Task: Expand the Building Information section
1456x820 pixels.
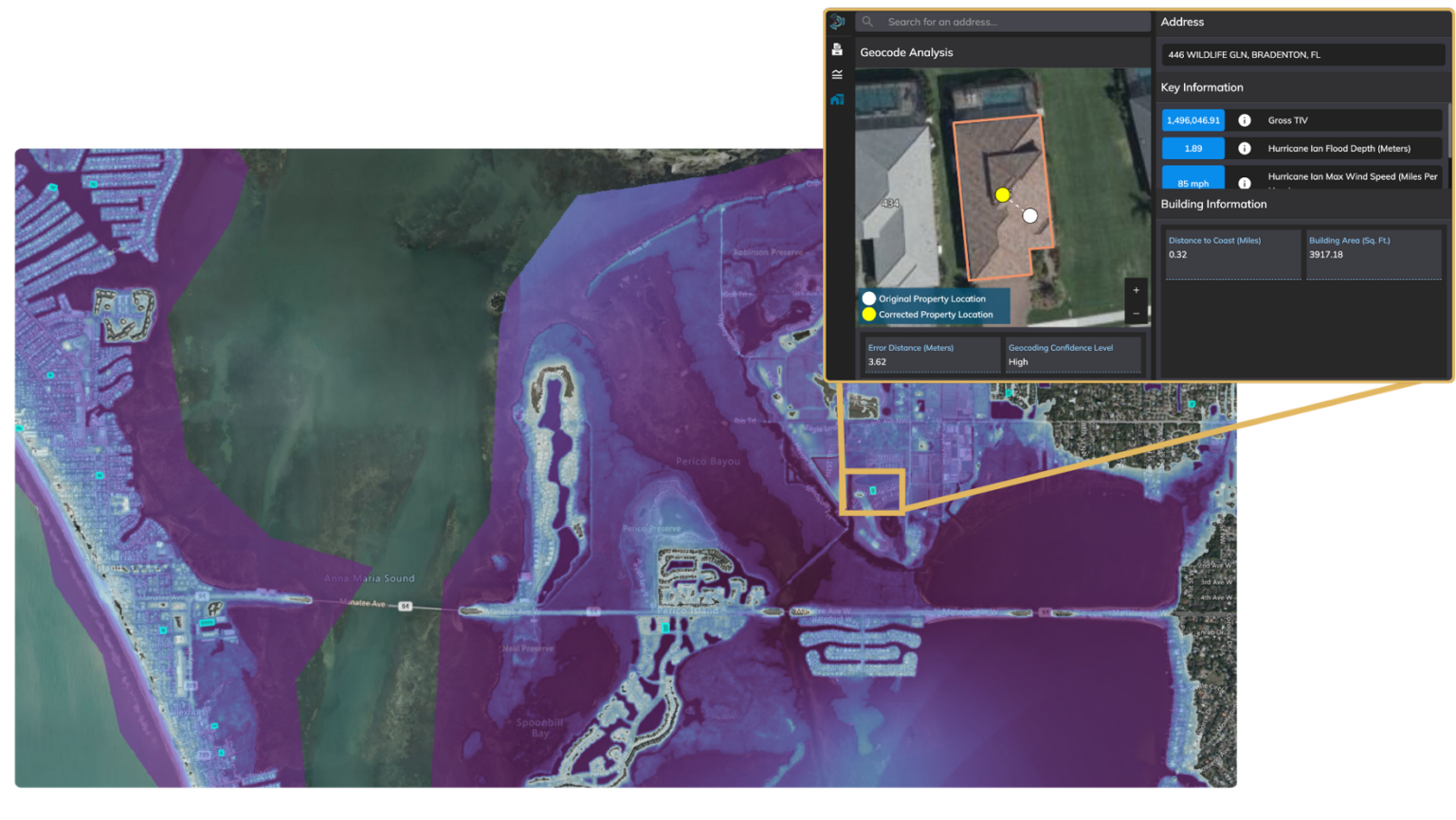Action: tap(1213, 204)
